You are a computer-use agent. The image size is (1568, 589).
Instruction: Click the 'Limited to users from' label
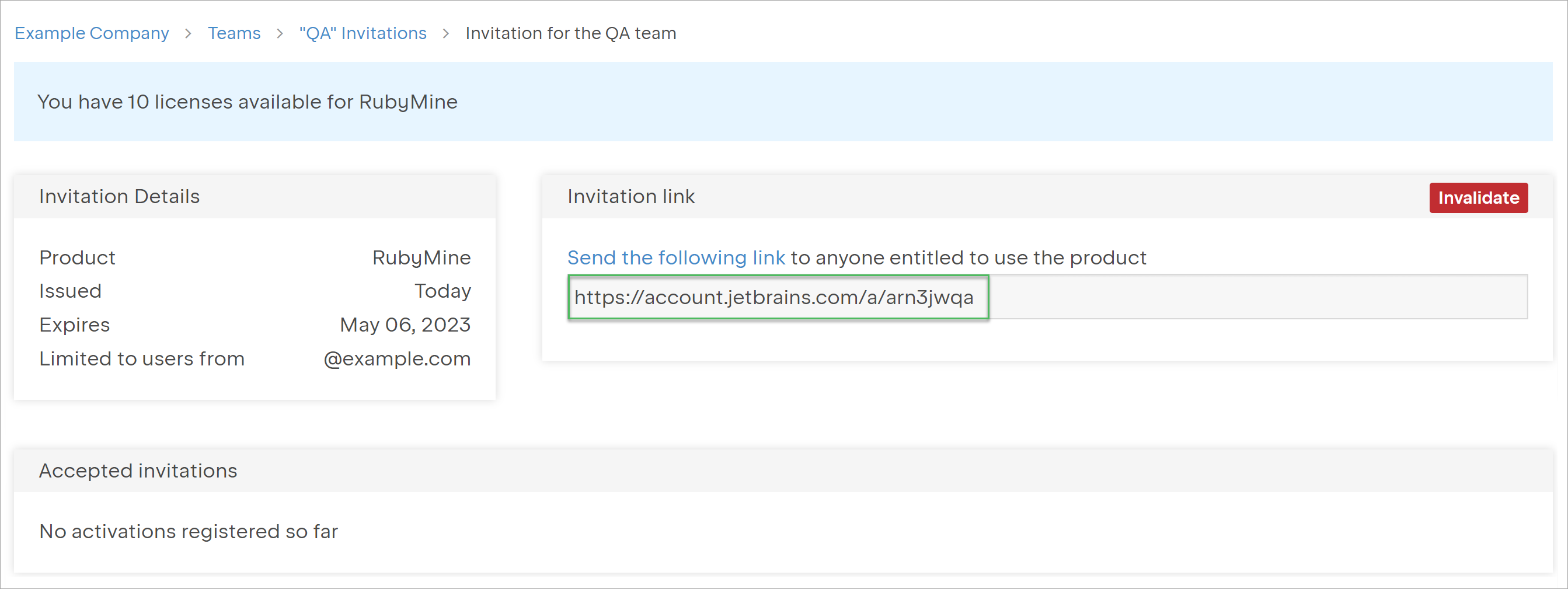pyautogui.click(x=142, y=358)
